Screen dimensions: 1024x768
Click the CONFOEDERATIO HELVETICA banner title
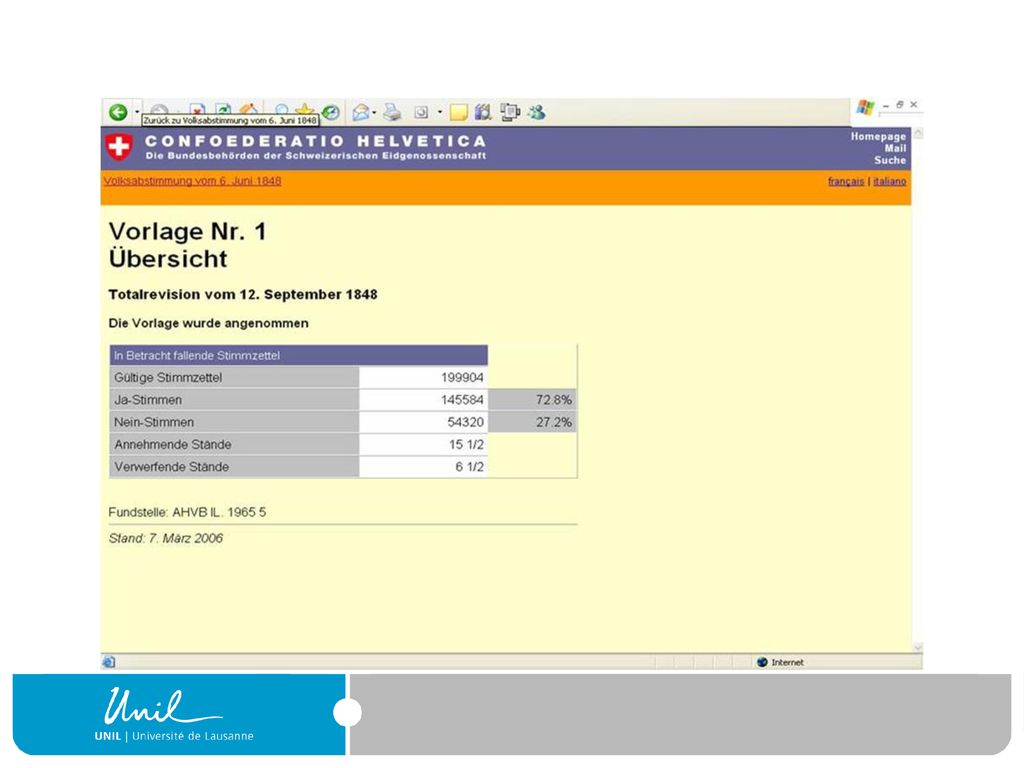[315, 141]
